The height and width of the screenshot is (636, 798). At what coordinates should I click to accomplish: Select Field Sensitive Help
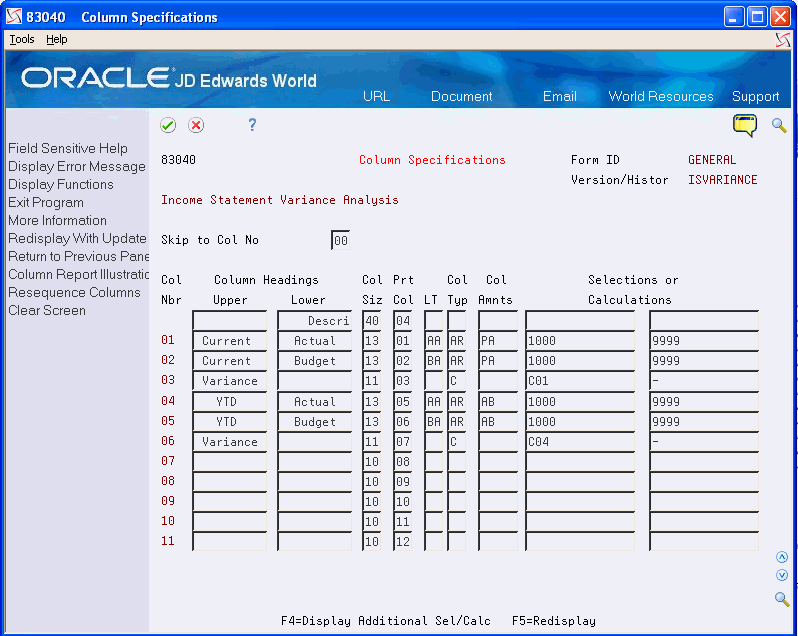click(x=68, y=149)
